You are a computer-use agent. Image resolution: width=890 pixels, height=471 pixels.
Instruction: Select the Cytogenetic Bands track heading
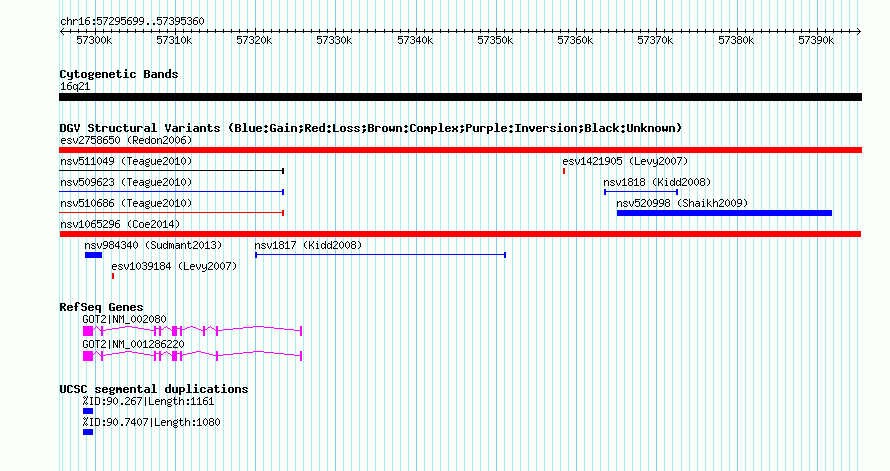point(119,74)
